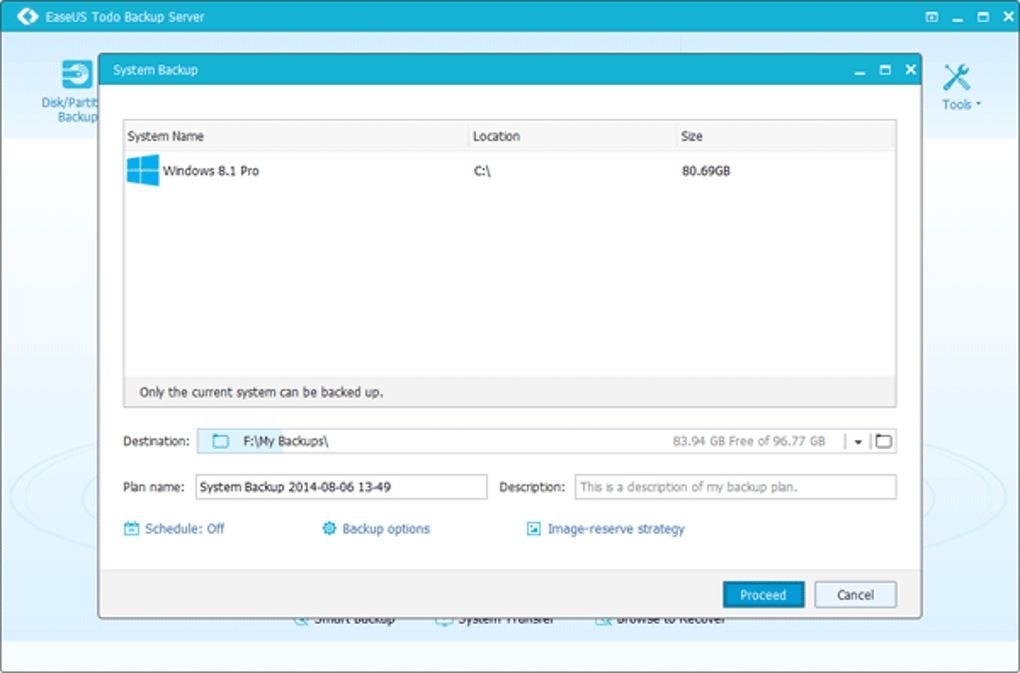Maximize the EaseUS Todo Backup Server window

coord(983,17)
